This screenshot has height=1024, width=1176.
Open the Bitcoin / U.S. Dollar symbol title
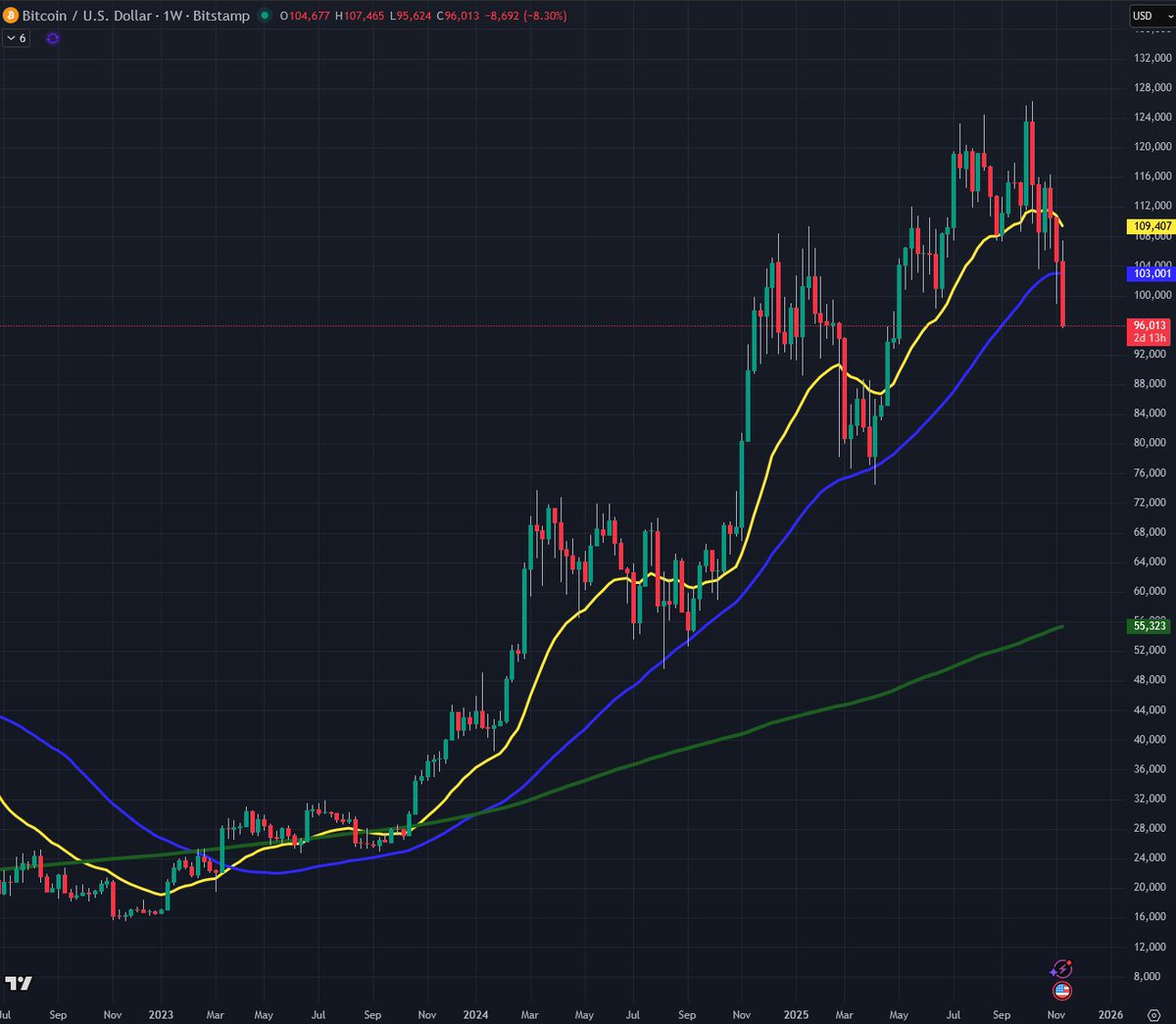pyautogui.click(x=136, y=16)
